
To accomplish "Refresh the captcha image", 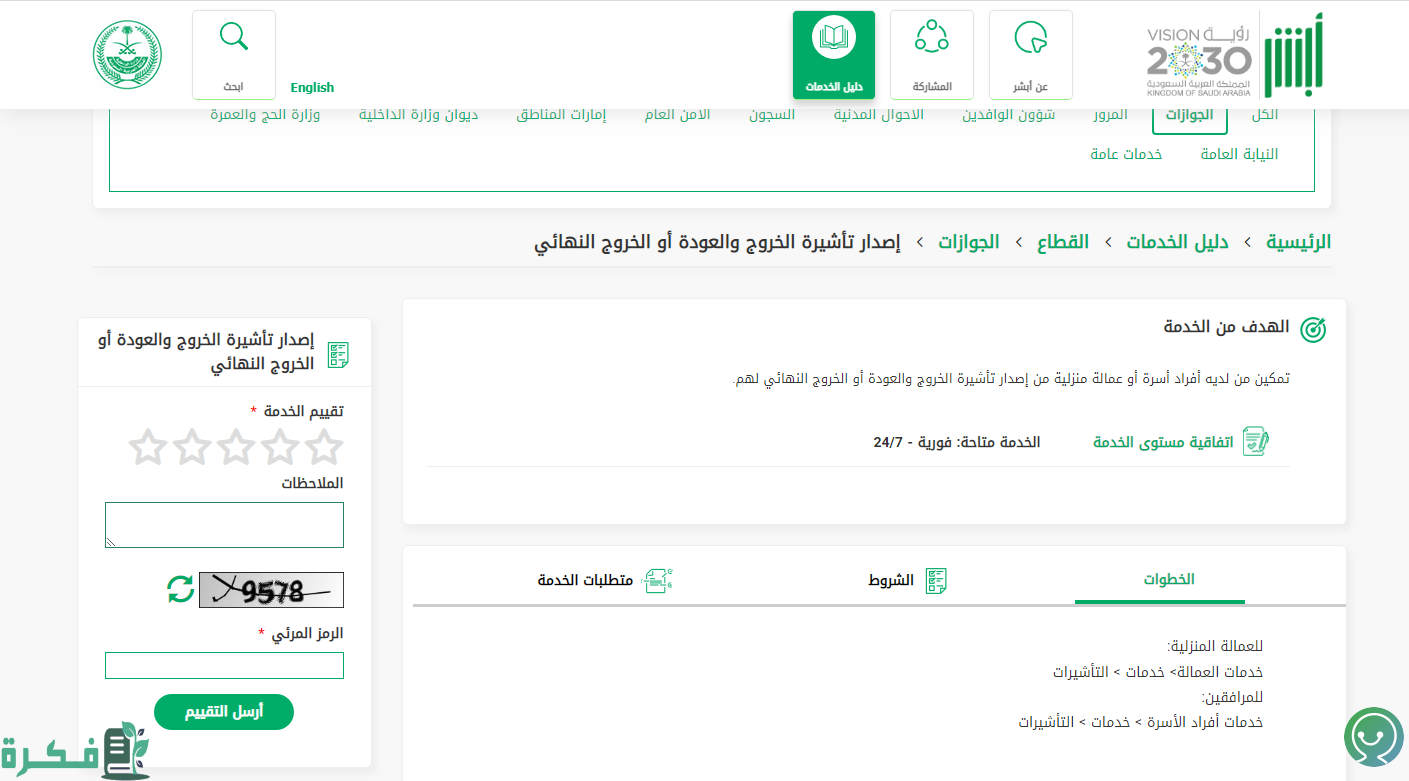I will (181, 589).
